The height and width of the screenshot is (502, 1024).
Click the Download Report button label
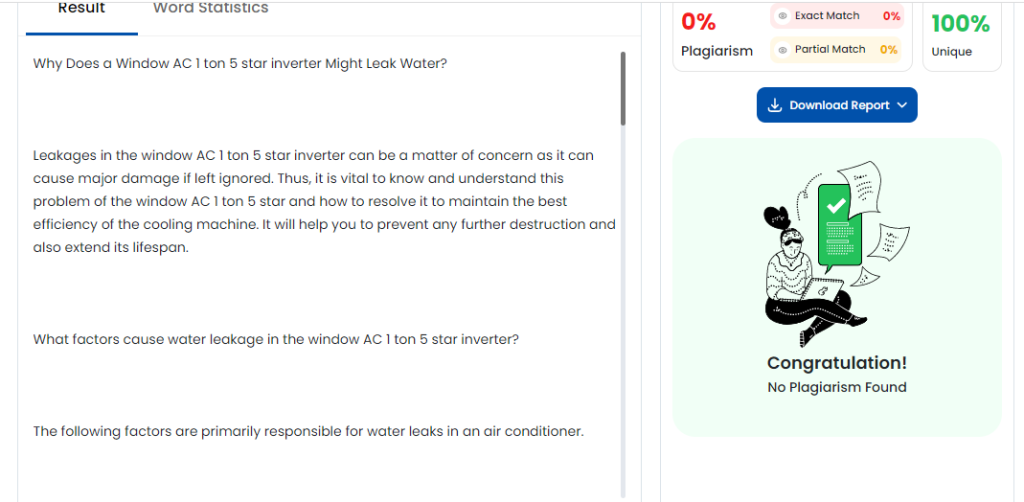pyautogui.click(x=840, y=105)
